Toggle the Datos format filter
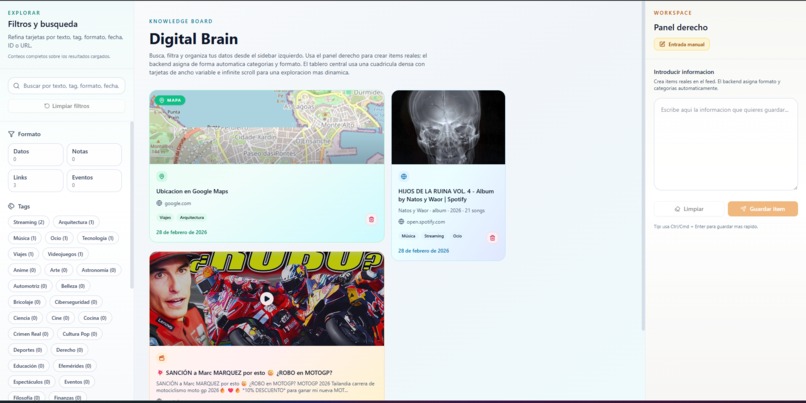This screenshot has height=403, width=806. pyautogui.click(x=35, y=155)
